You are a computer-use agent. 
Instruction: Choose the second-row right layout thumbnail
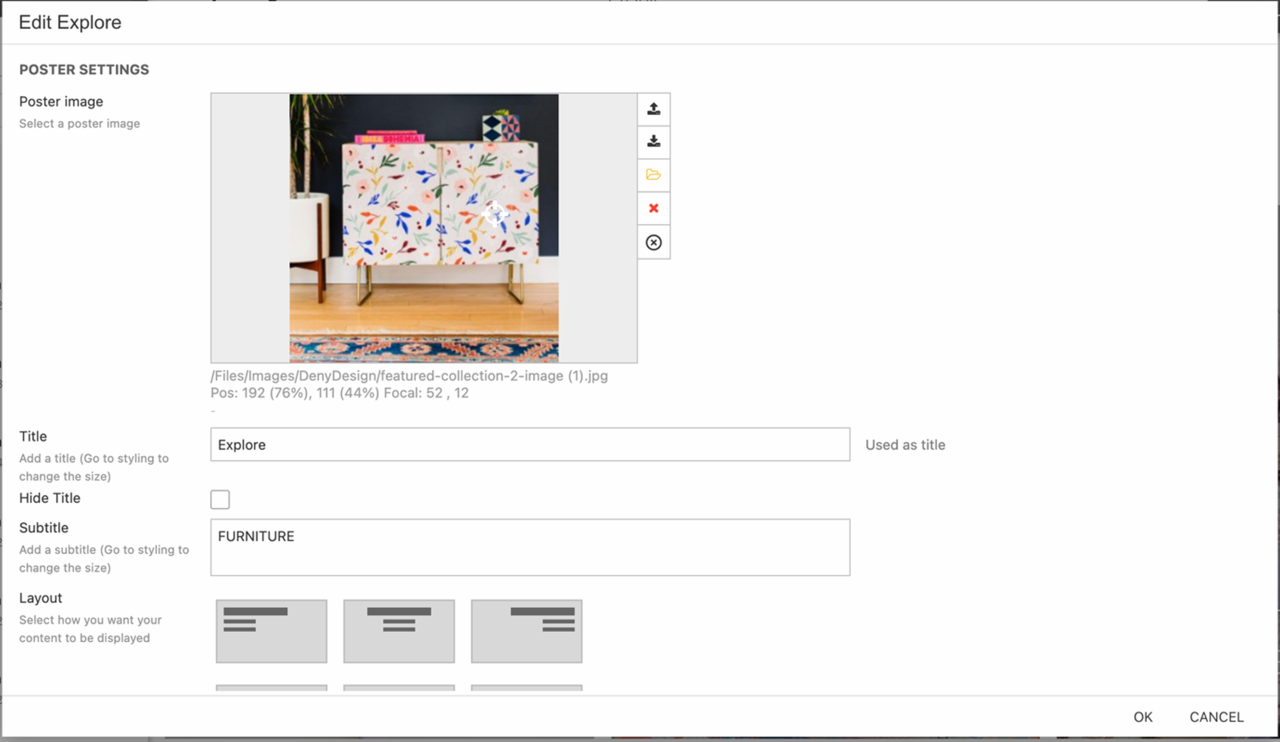527,688
